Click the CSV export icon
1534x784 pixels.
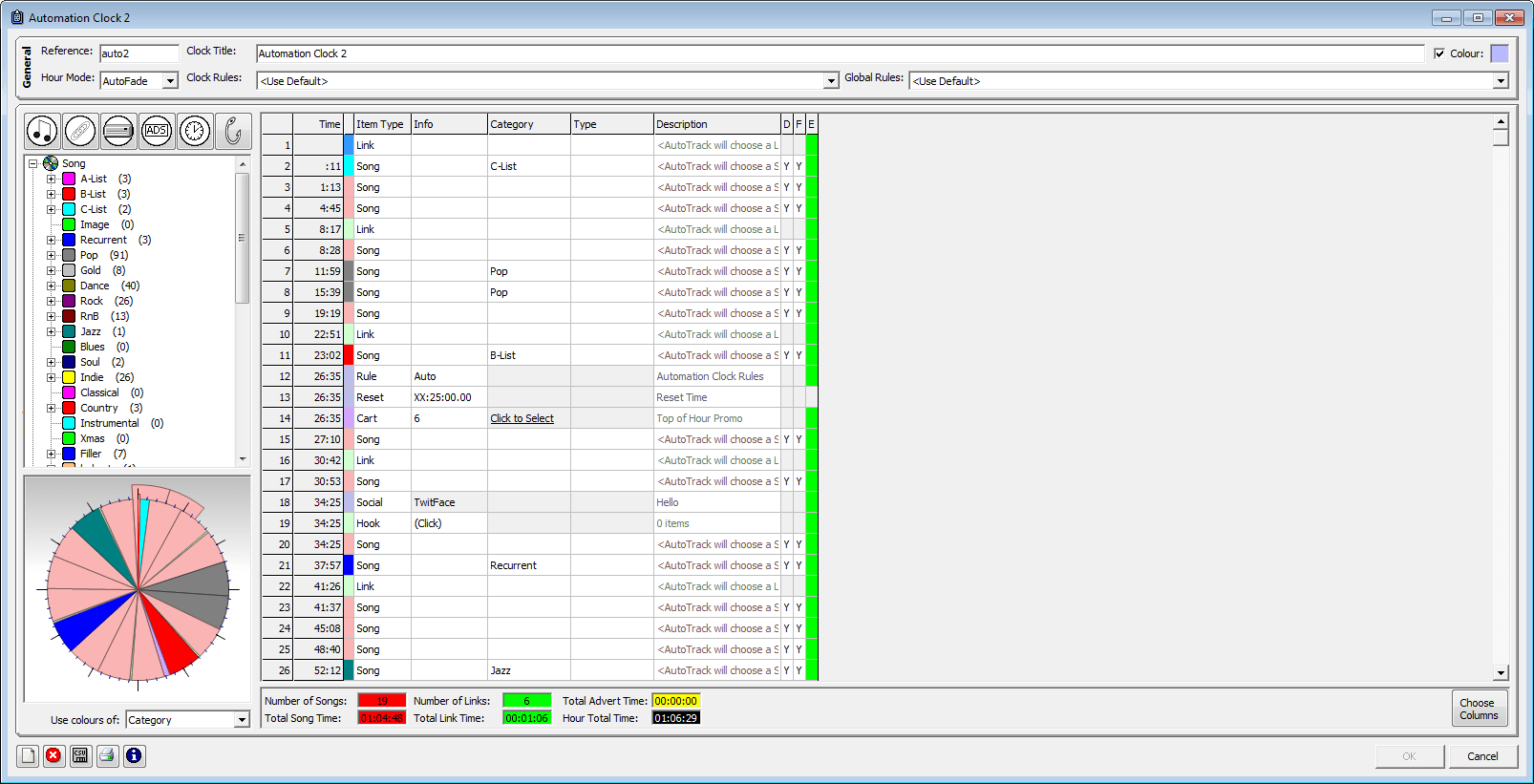pyautogui.click(x=80, y=755)
